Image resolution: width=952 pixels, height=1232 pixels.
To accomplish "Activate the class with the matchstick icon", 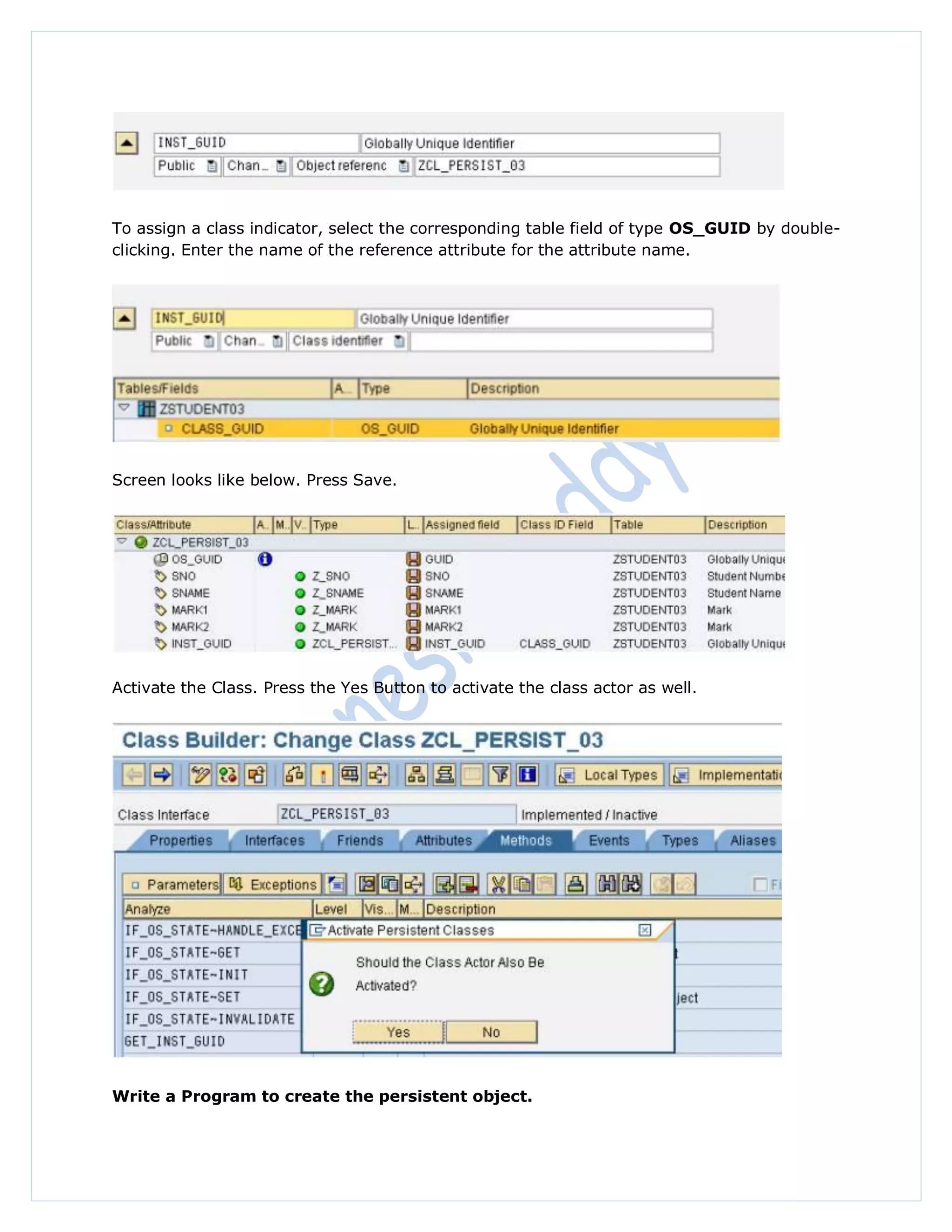I will (x=322, y=775).
